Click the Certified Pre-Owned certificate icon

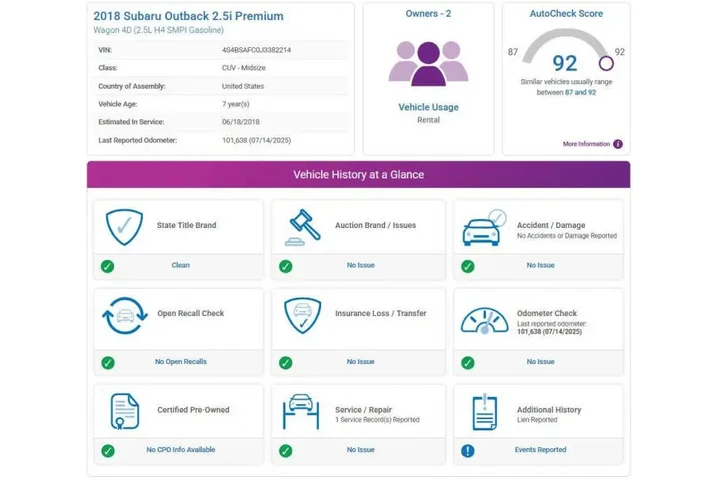click(x=124, y=411)
